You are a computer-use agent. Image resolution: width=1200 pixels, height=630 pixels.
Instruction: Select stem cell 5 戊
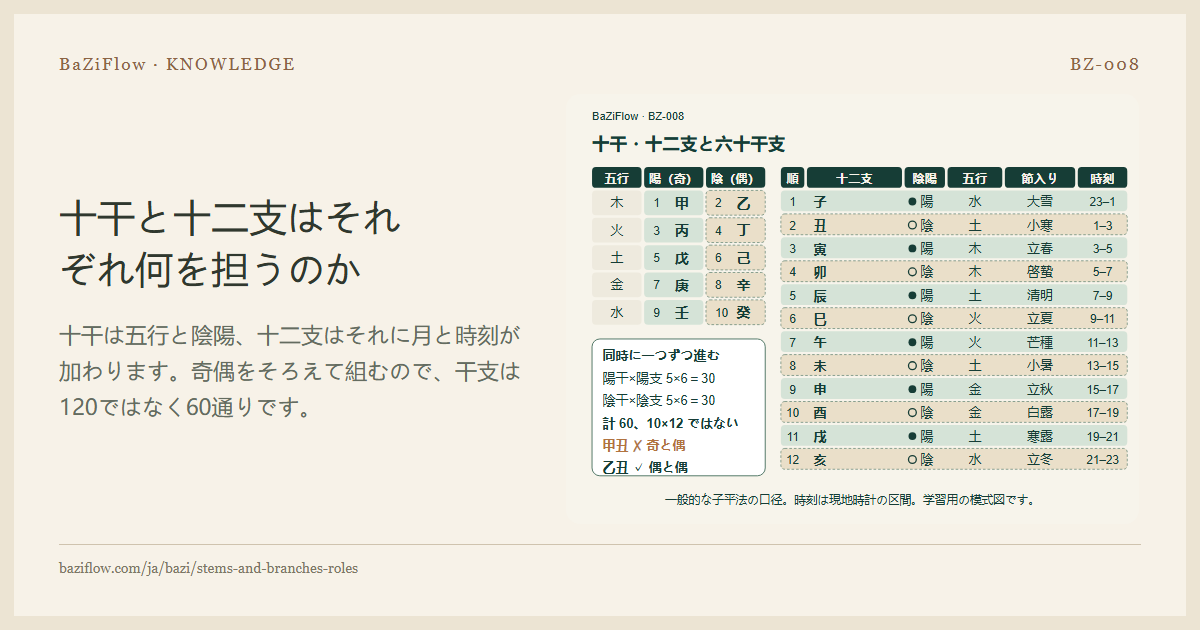(672, 258)
